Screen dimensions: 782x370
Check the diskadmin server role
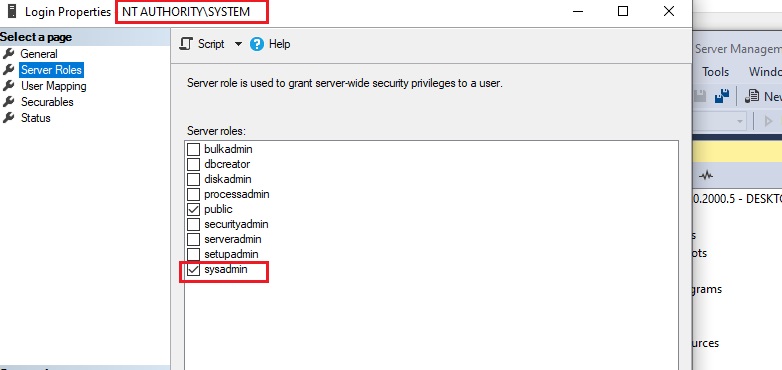(193, 179)
